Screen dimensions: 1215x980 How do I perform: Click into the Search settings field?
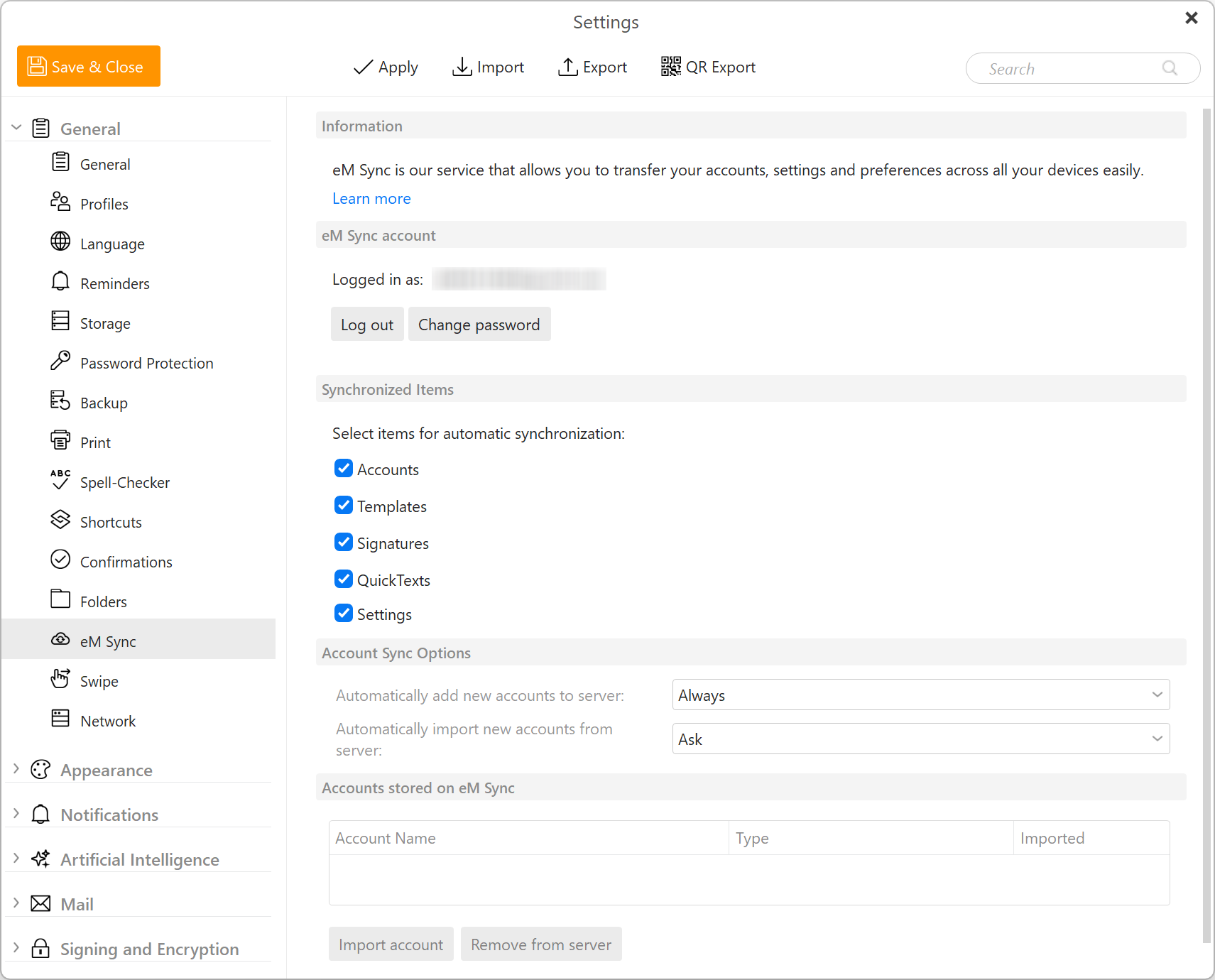(x=1083, y=68)
